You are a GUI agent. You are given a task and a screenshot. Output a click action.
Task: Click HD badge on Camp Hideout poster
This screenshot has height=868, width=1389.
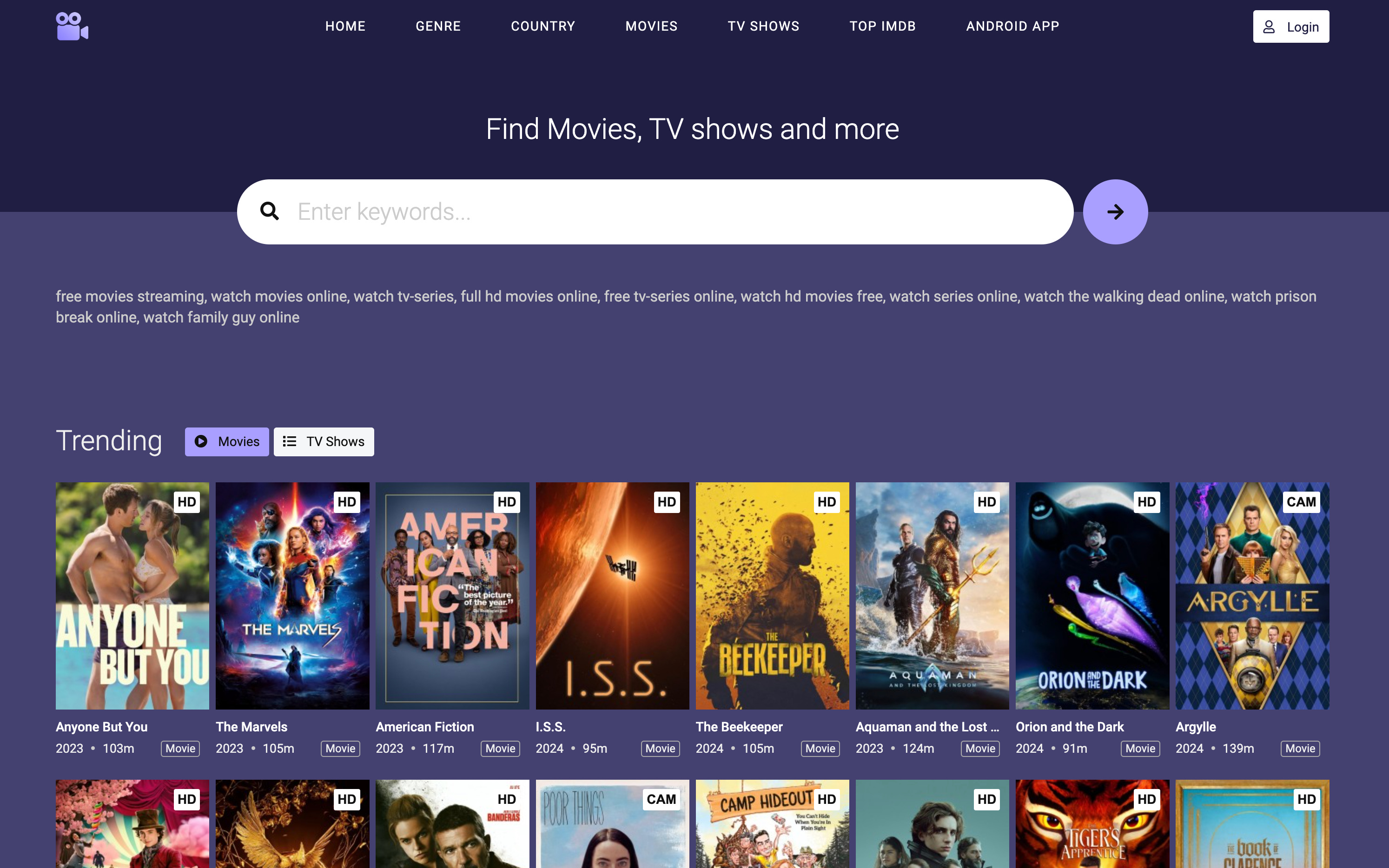point(827,799)
